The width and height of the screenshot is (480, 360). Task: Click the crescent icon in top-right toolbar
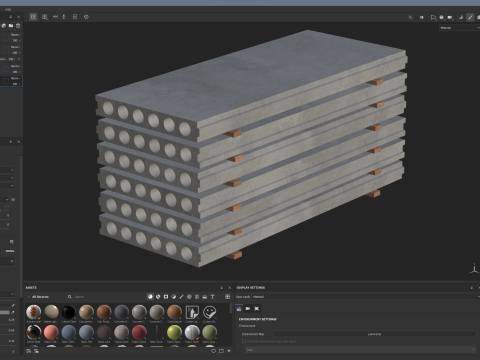tap(461, 17)
